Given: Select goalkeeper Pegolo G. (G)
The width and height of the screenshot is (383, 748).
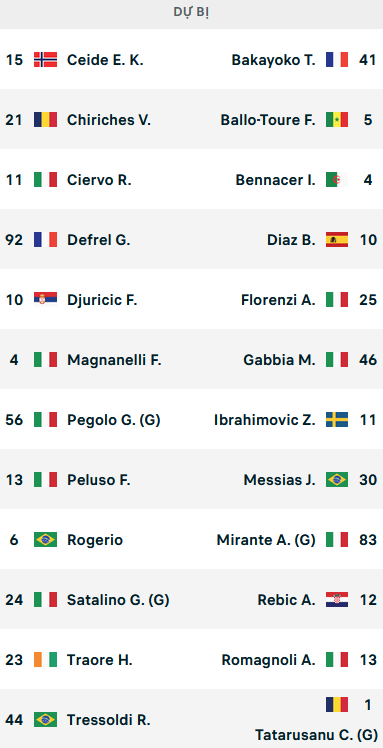Looking at the screenshot, I should tap(114, 420).
